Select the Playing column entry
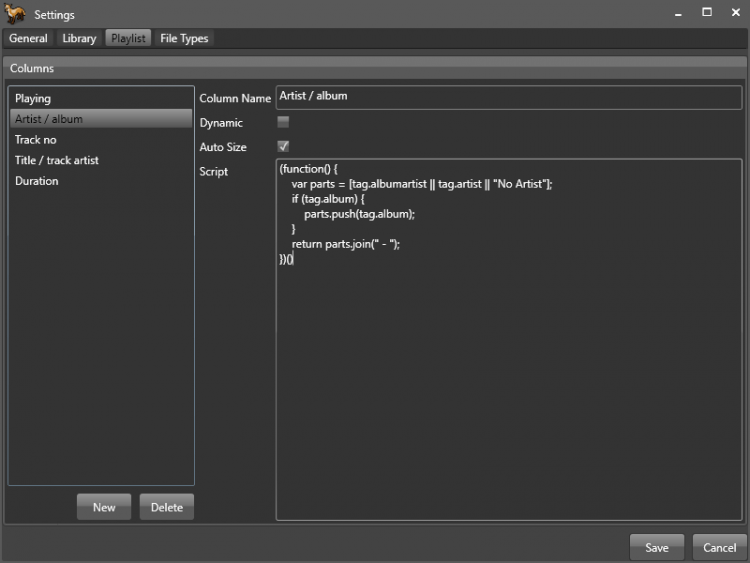The image size is (750, 563). (33, 98)
